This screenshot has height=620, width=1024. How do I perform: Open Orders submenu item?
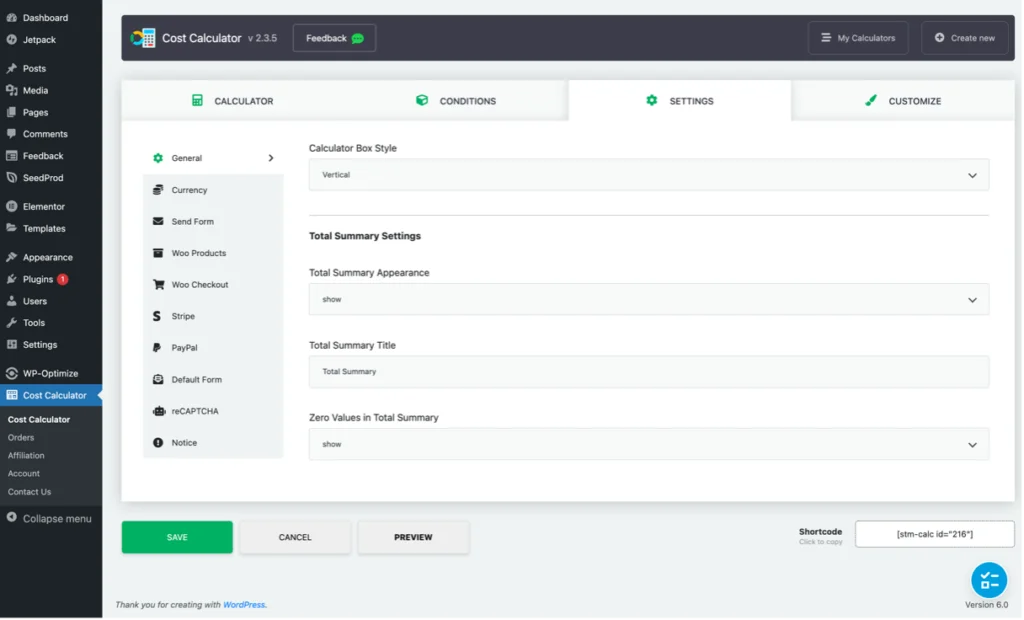point(21,438)
